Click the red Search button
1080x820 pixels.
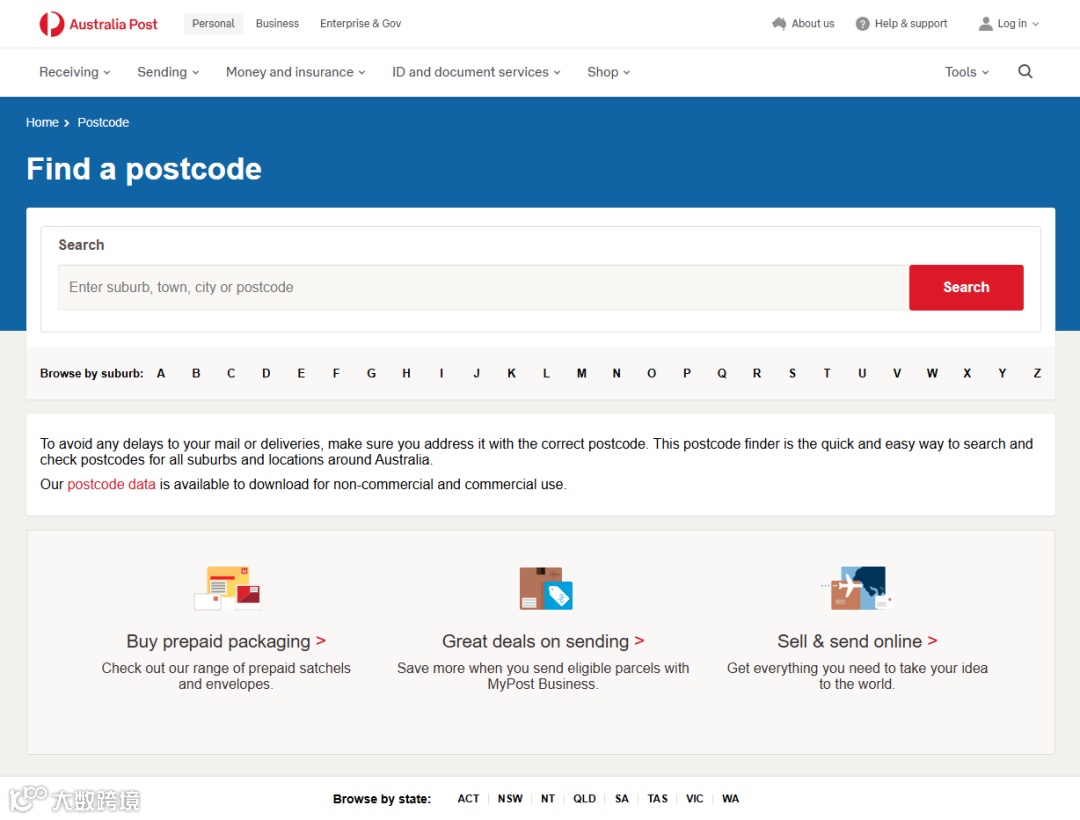tap(966, 288)
